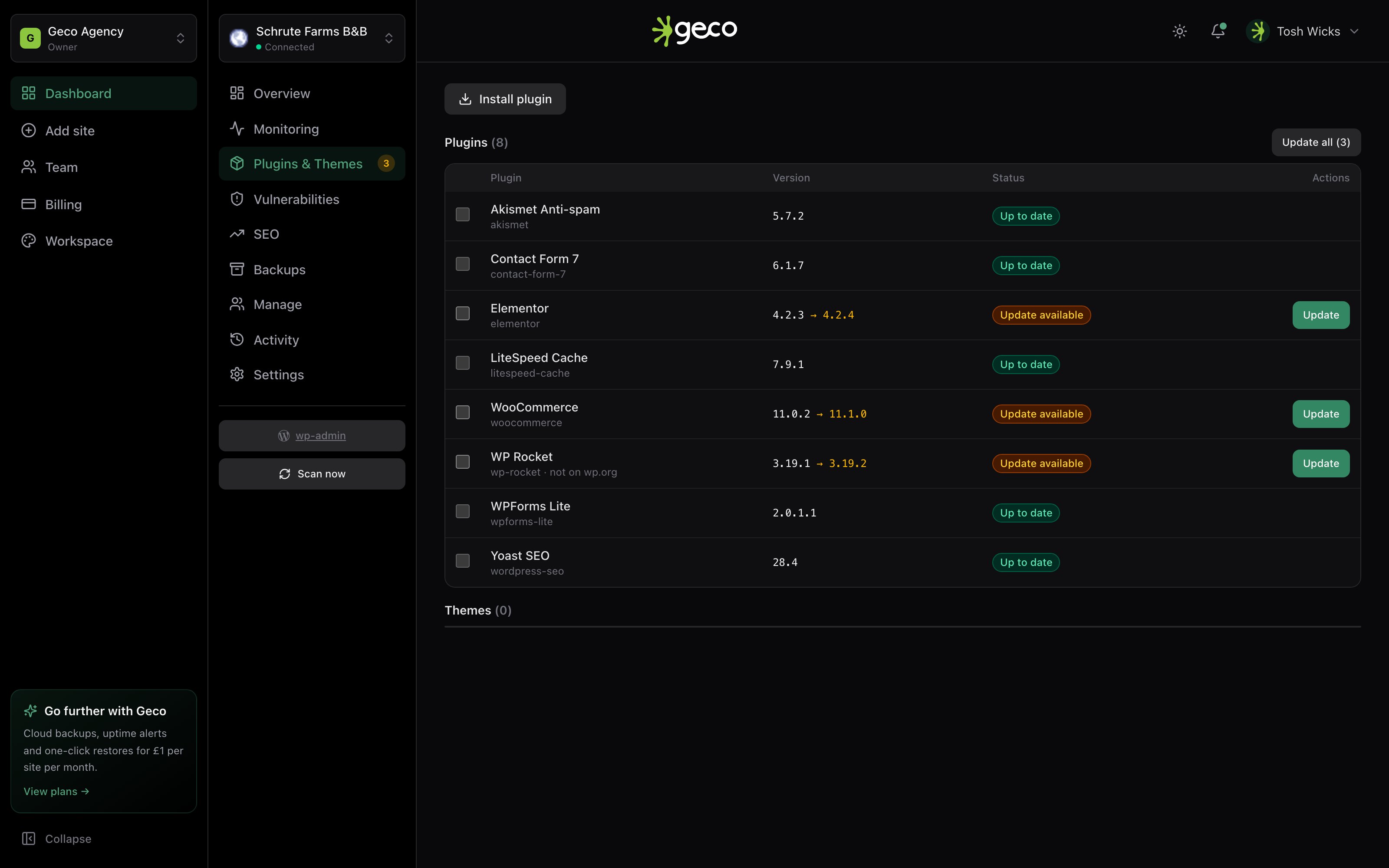Open the Overview section

coord(312,93)
